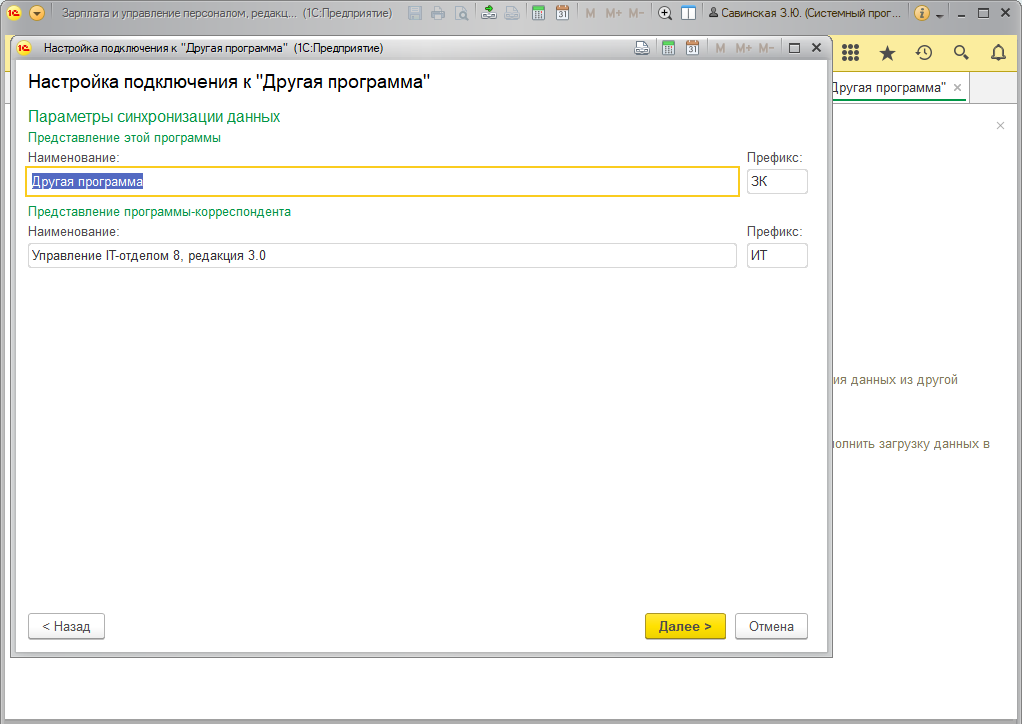Close the "Другая программа" tab
The width and height of the screenshot is (1022, 724).
point(957,88)
